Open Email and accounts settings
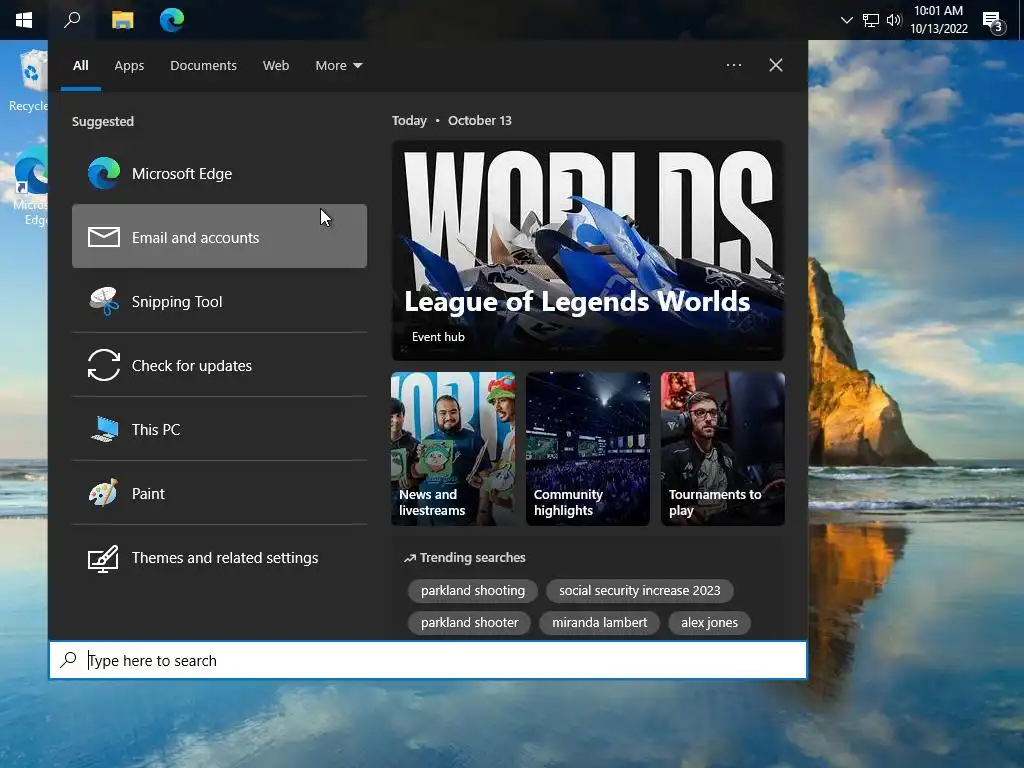Image resolution: width=1024 pixels, height=768 pixels. [x=219, y=236]
